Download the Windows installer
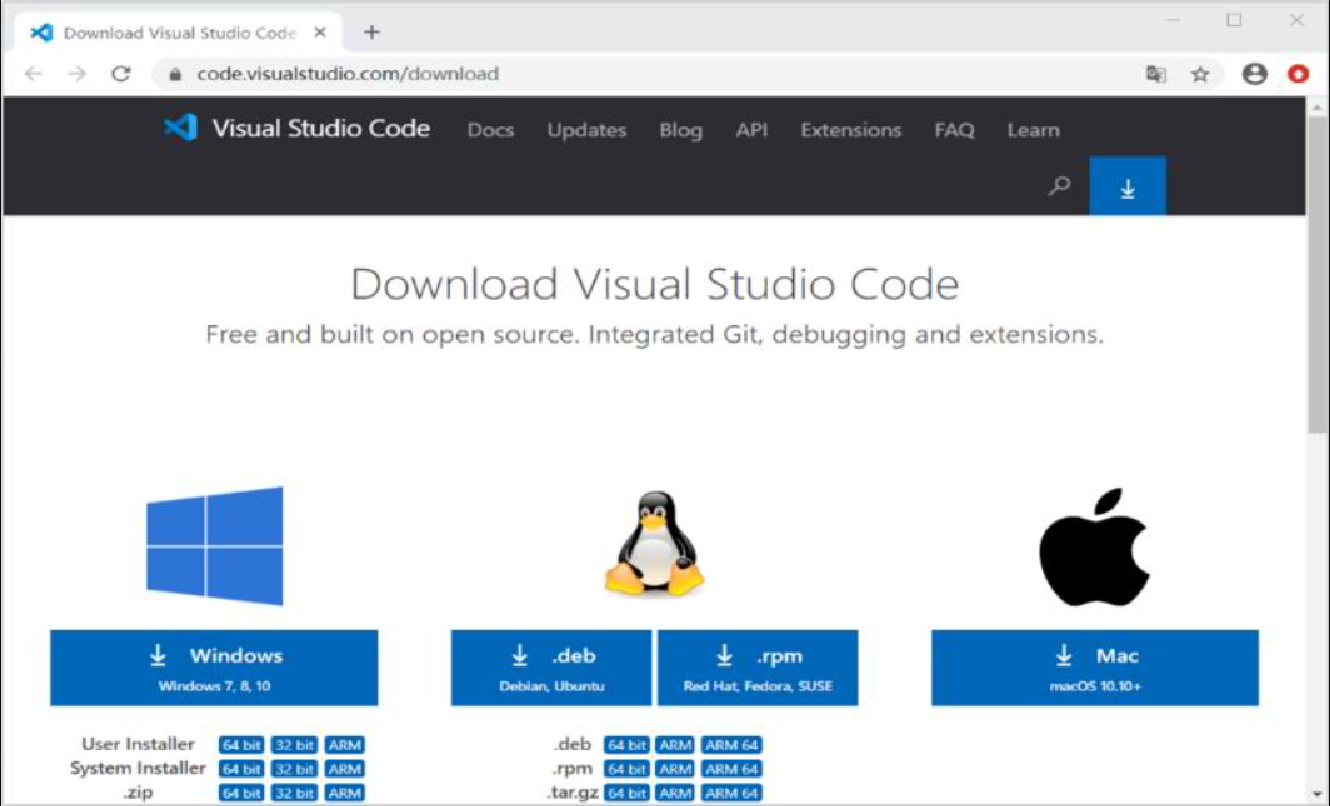The image size is (1330, 806). [214, 667]
